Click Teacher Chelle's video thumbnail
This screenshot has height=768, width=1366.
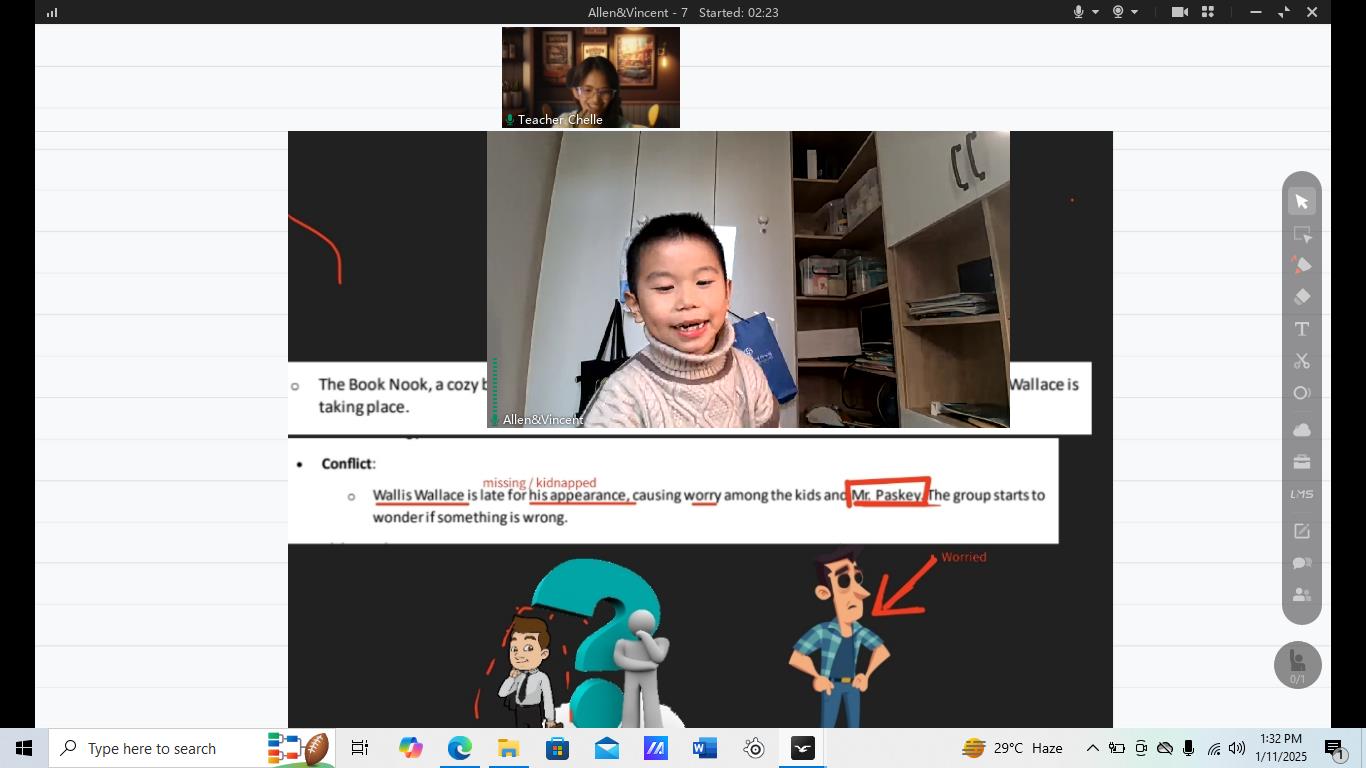click(590, 77)
